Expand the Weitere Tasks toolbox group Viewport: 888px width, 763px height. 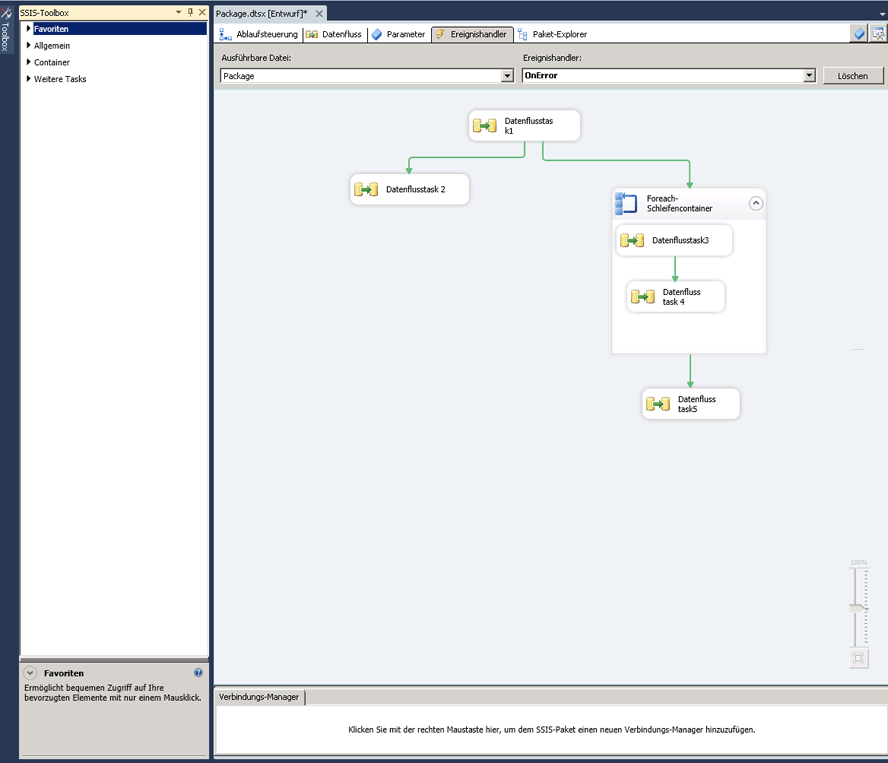point(29,79)
